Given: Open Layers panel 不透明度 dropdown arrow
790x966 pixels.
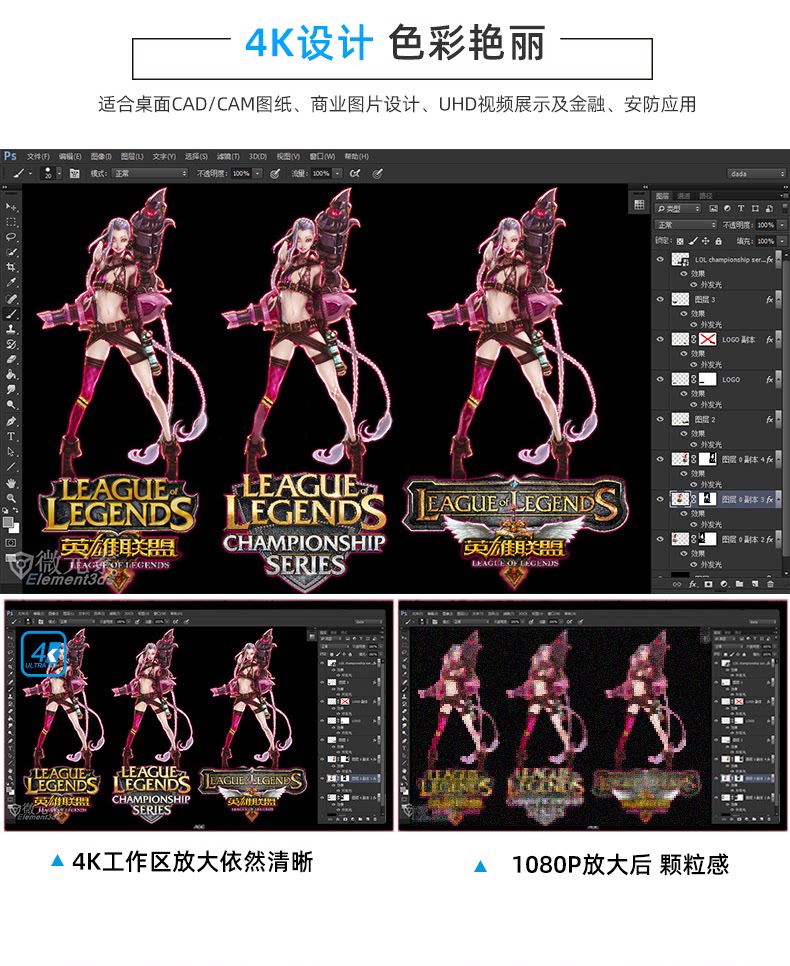Looking at the screenshot, I should 782,225.
